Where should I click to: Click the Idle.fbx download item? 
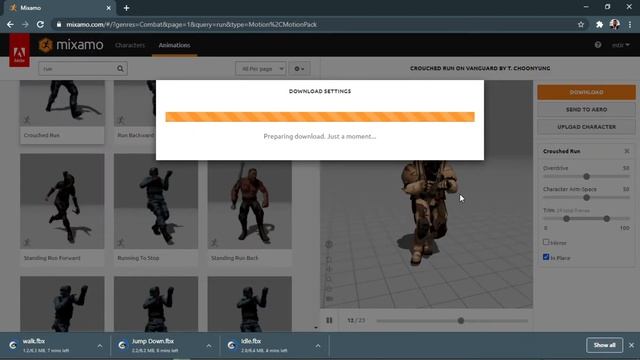click(x=264, y=345)
